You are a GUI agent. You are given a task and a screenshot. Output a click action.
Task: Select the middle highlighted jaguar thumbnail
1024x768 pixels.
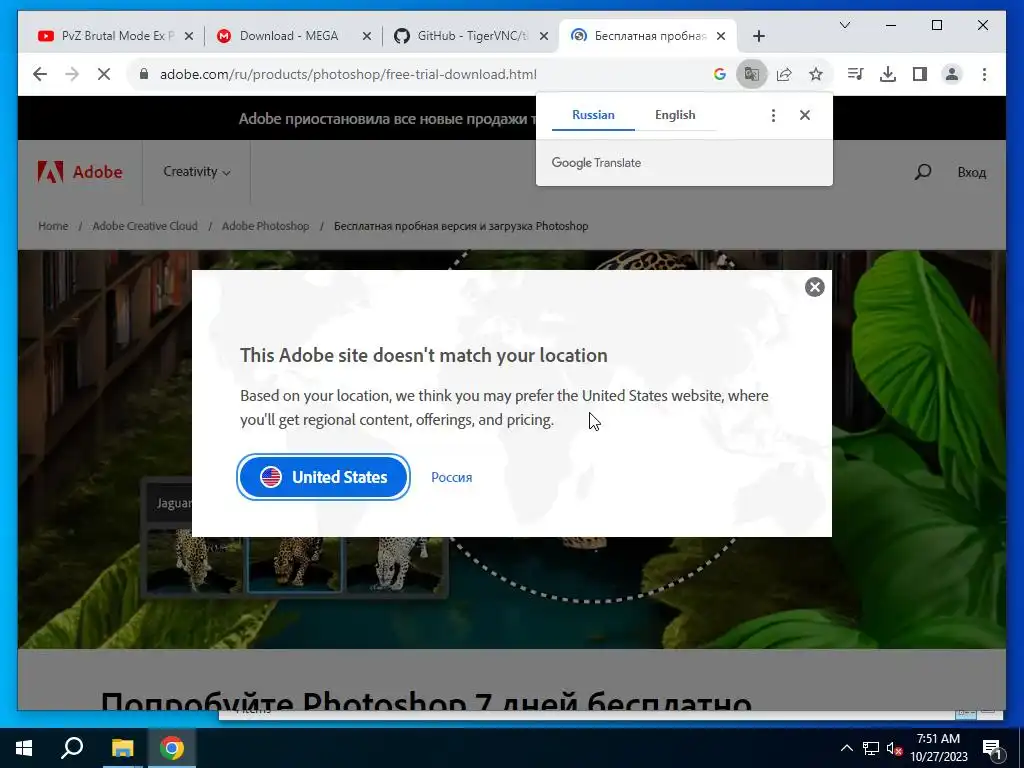(295, 564)
